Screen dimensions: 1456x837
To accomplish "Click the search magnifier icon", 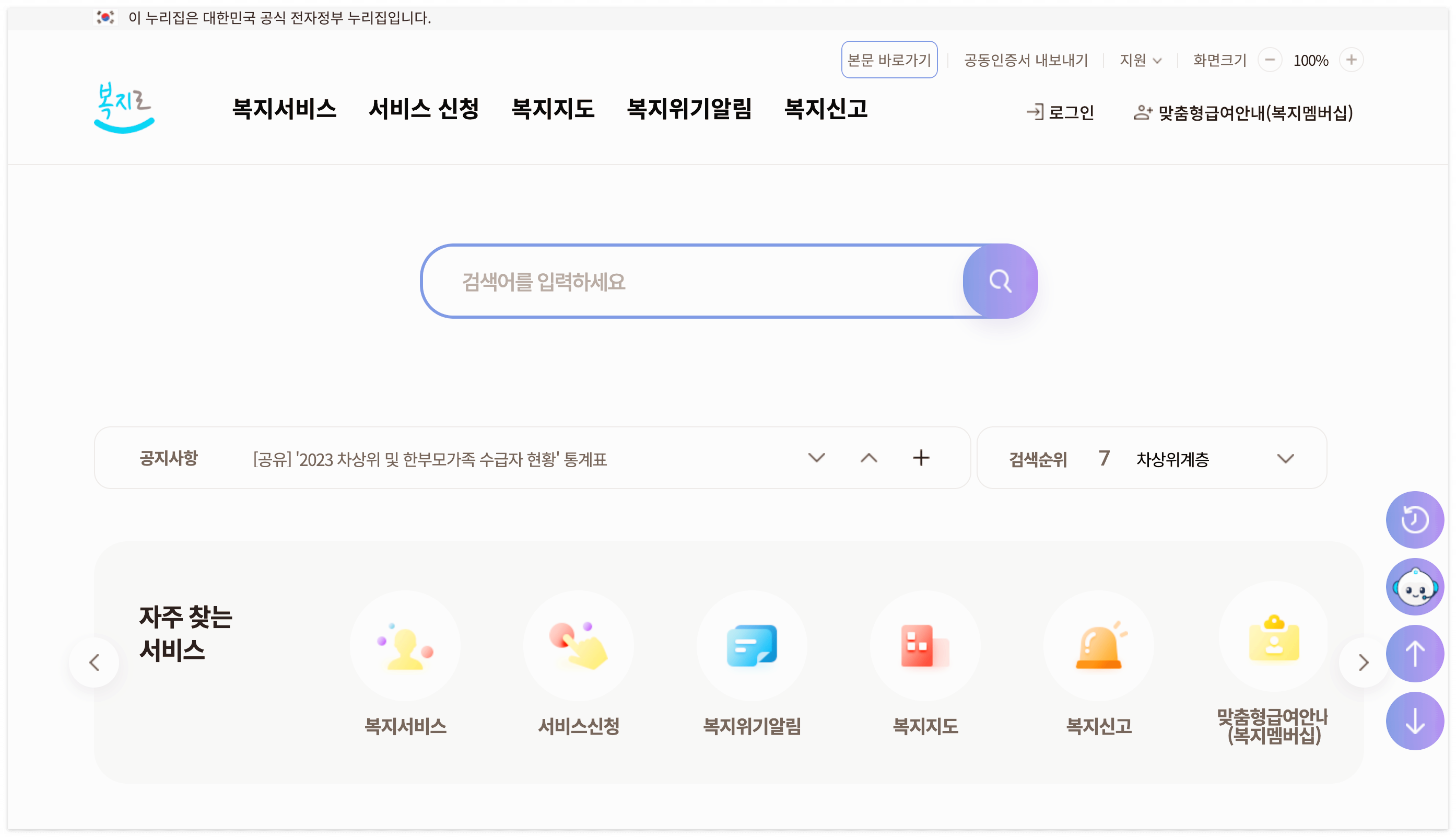I will [1000, 281].
